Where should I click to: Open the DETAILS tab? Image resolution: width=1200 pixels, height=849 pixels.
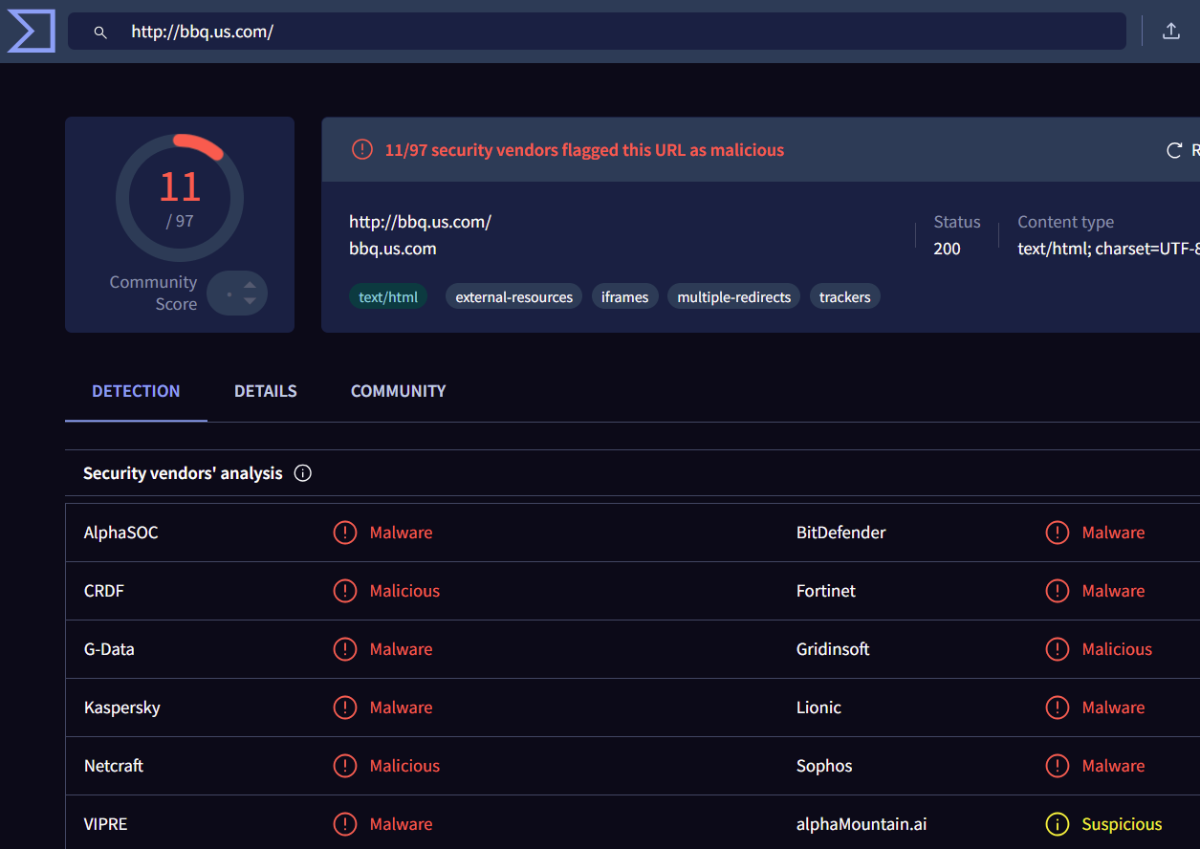click(265, 391)
